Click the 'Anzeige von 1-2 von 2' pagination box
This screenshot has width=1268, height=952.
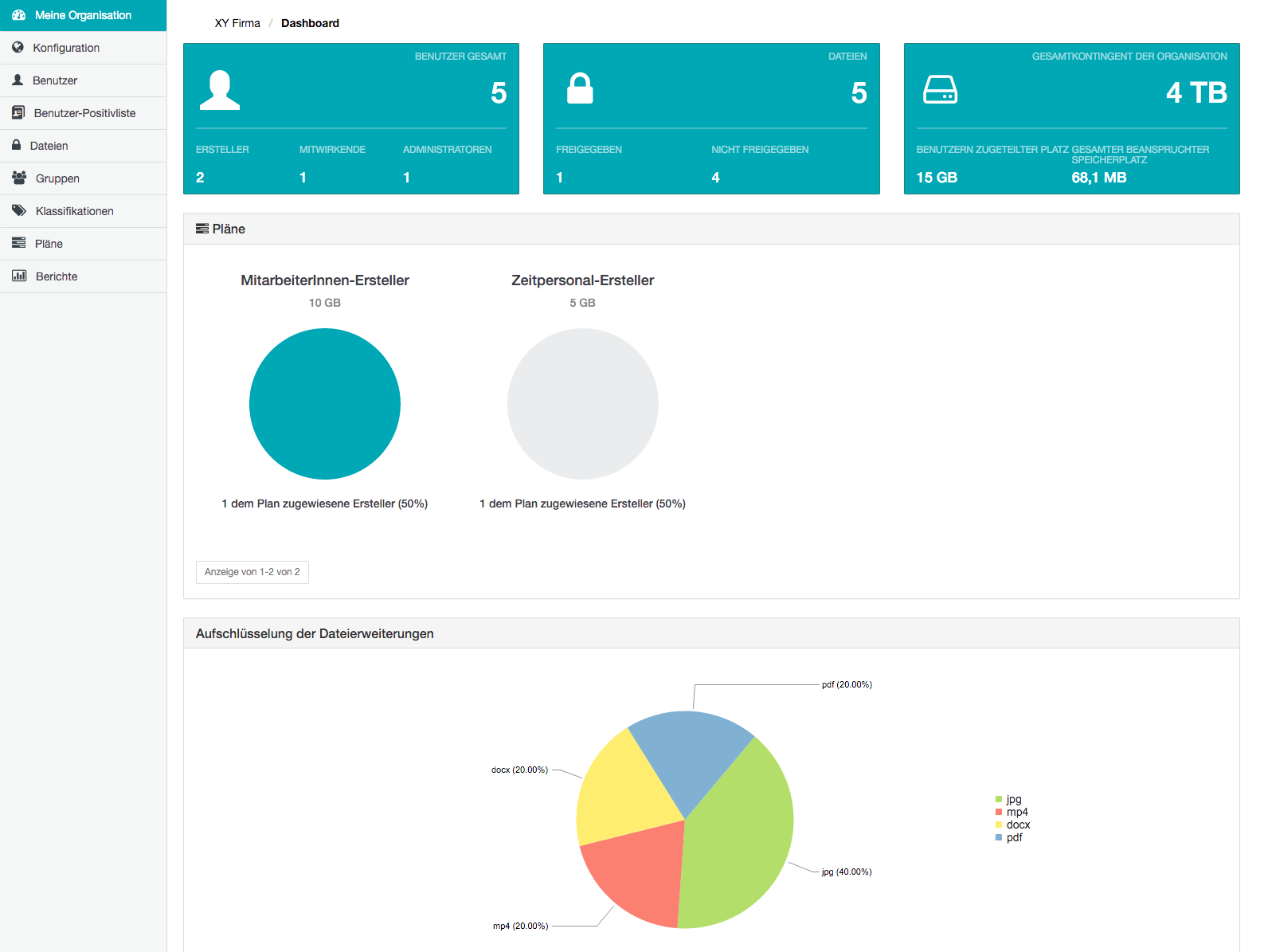252,572
